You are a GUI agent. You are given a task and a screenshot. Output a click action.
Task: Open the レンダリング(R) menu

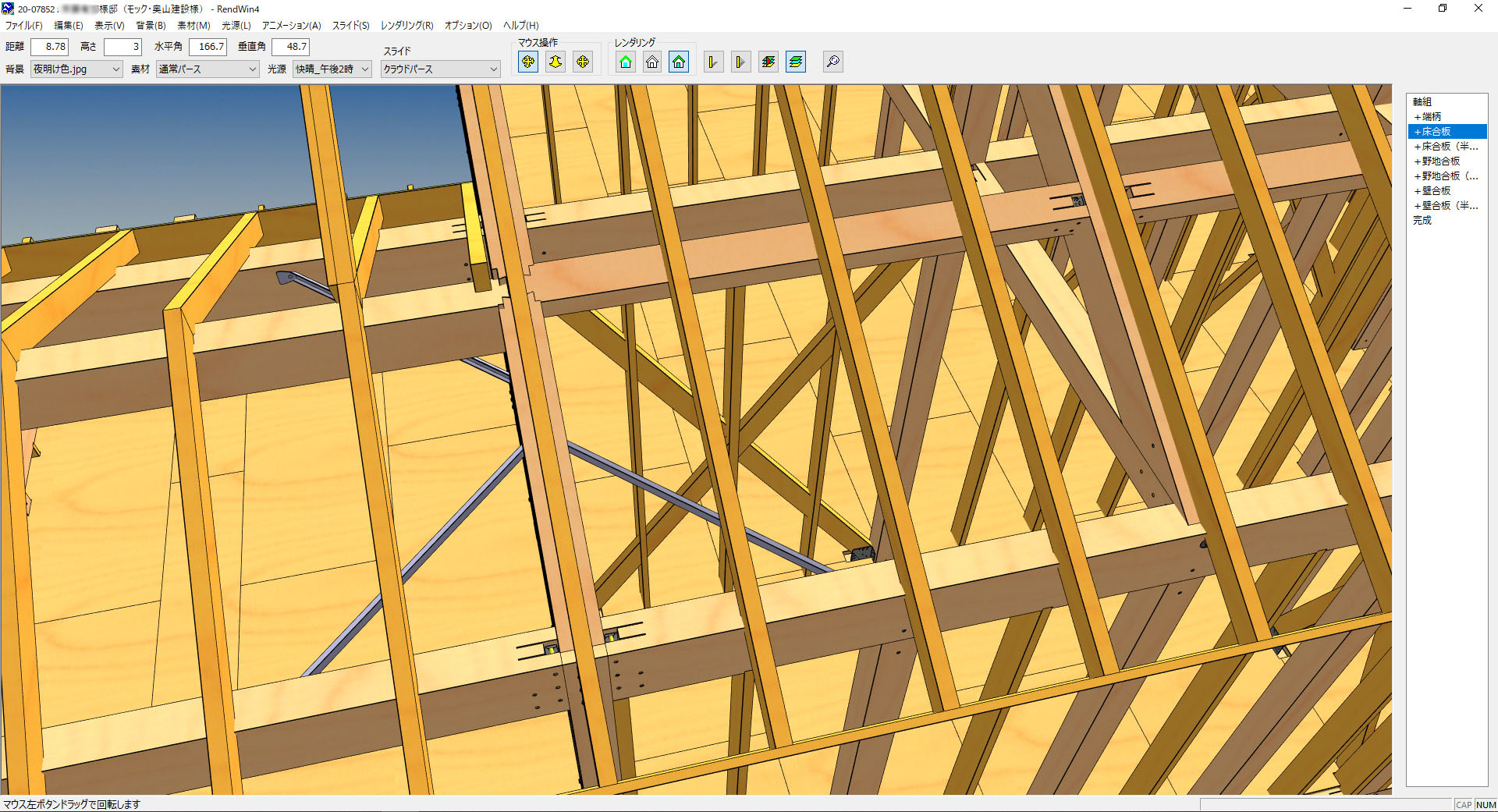point(407,26)
